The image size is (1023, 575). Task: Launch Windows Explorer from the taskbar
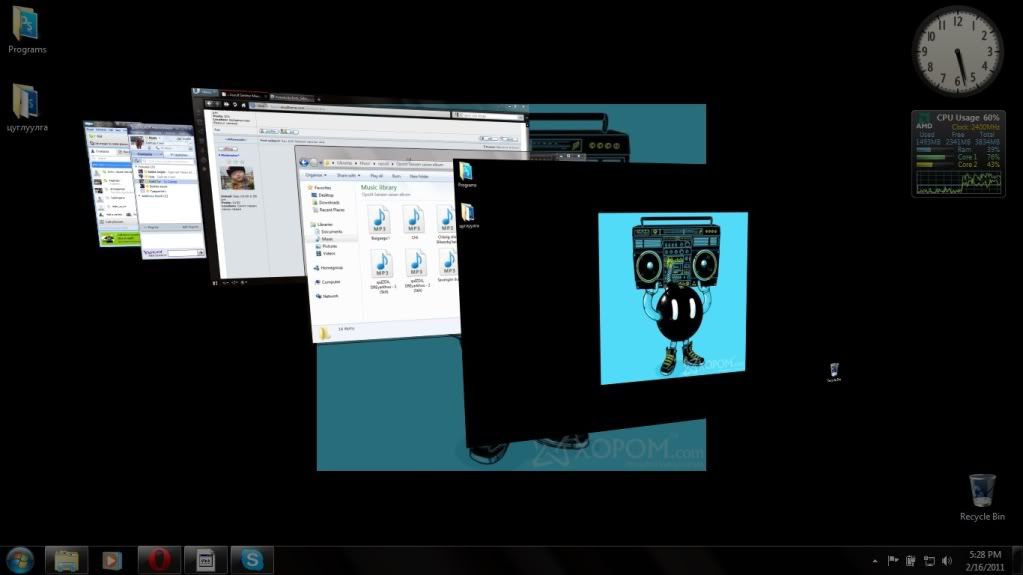[67, 560]
